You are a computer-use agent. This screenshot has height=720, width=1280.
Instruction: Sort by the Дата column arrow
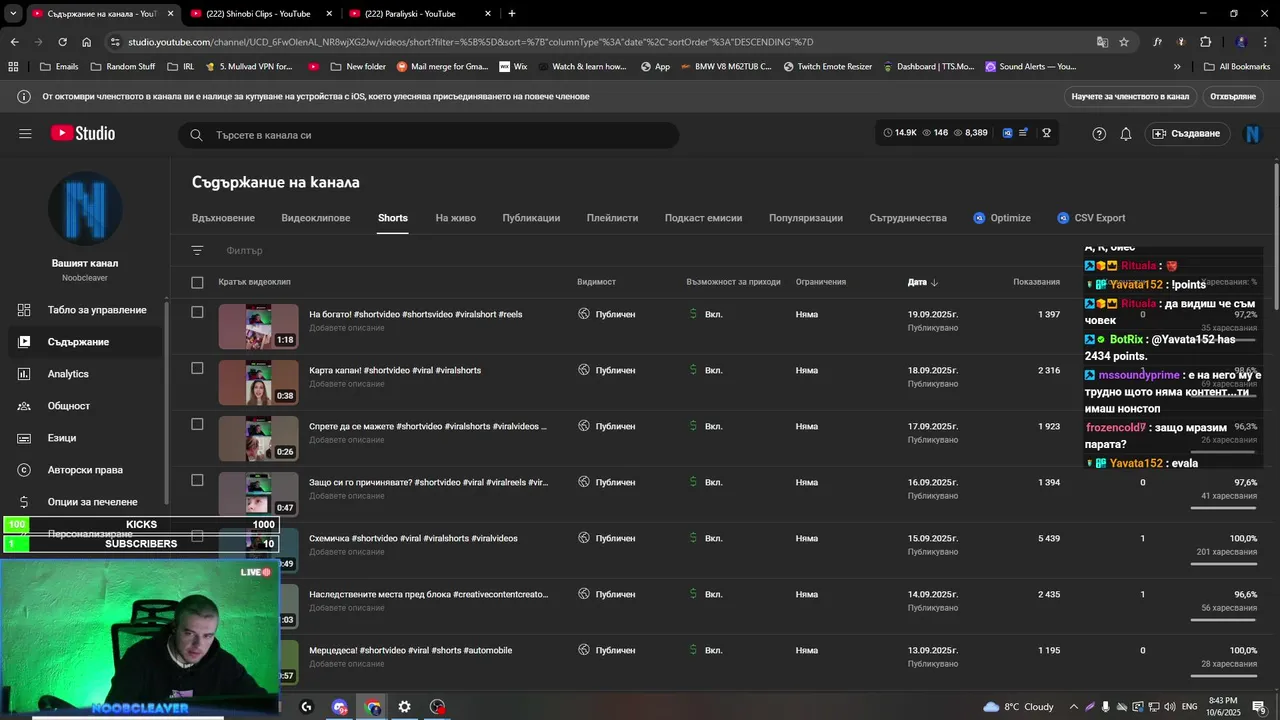click(x=934, y=283)
